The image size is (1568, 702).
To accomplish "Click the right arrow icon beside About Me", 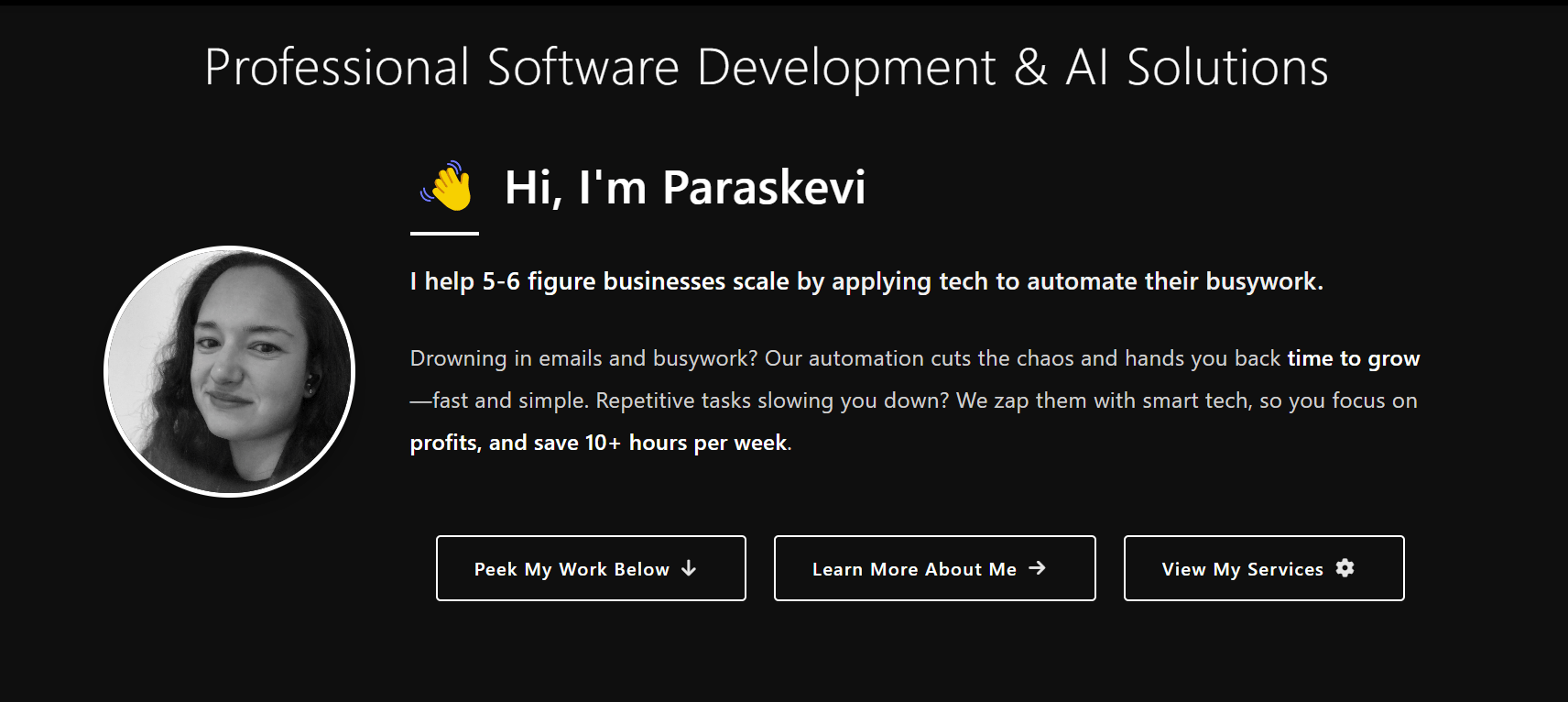I will (x=1037, y=568).
